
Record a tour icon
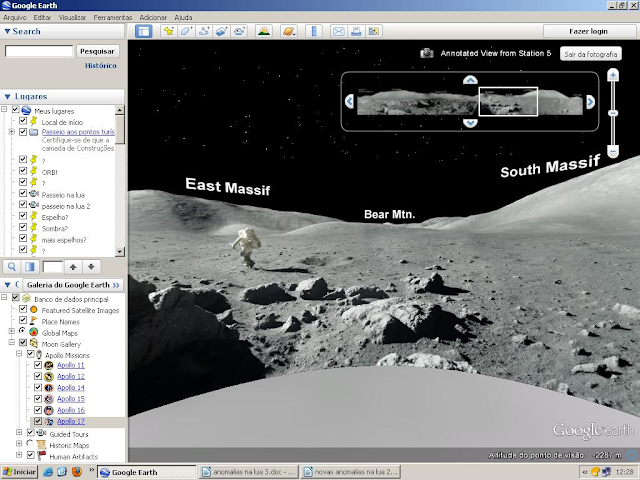239,31
